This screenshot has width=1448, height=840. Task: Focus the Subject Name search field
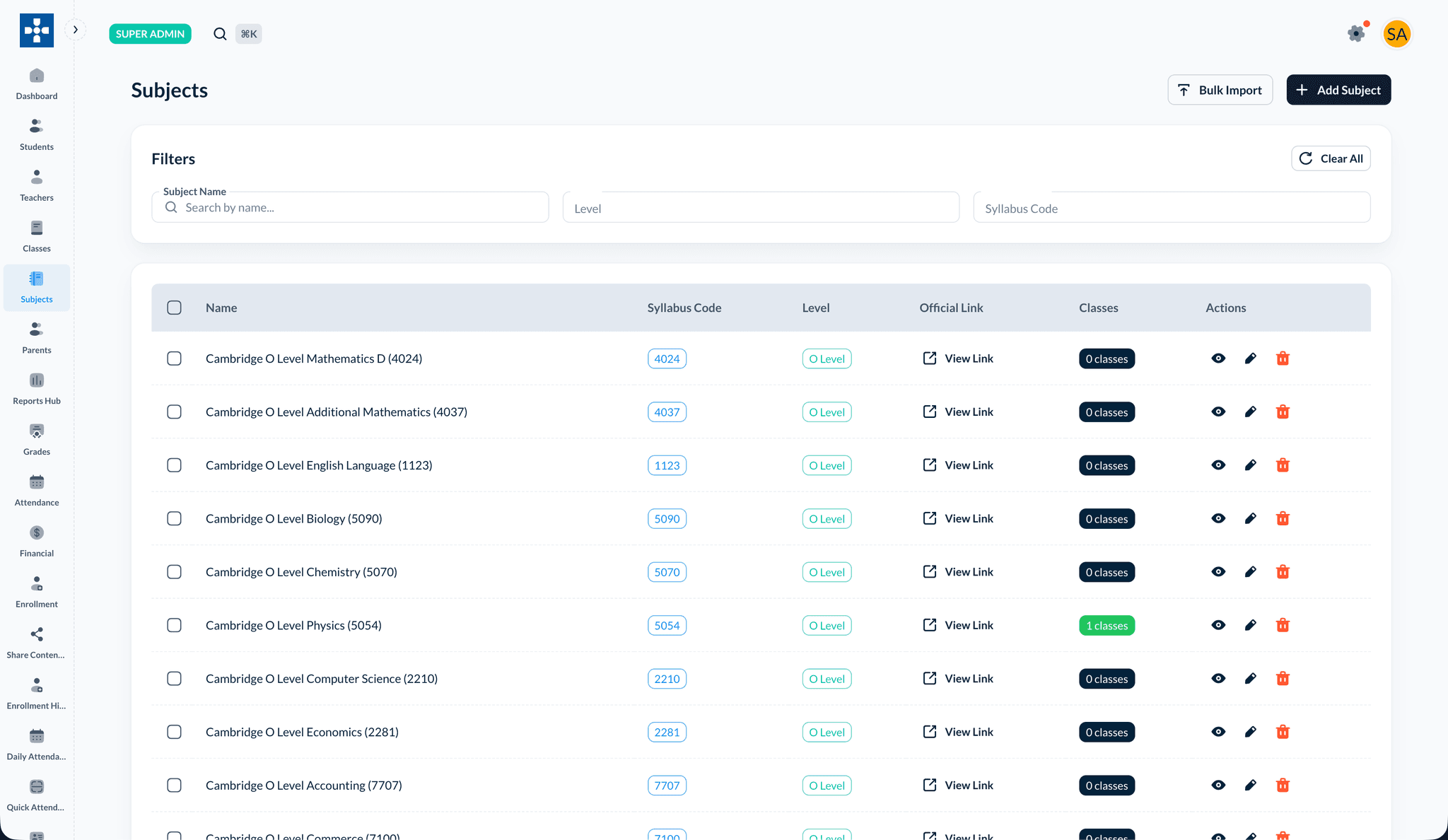[x=350, y=207]
